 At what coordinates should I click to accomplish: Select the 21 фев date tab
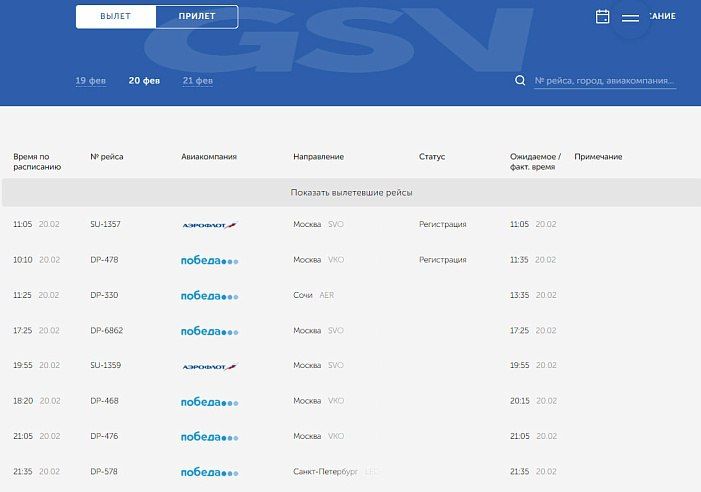[197, 81]
